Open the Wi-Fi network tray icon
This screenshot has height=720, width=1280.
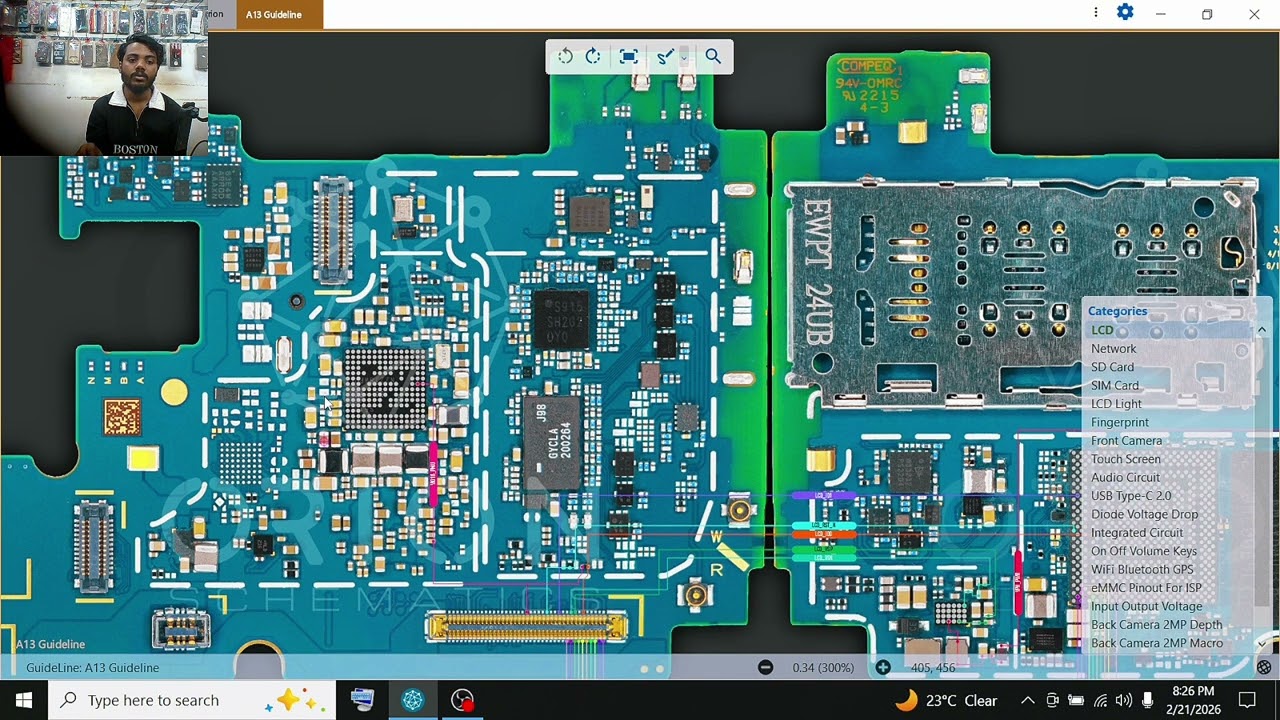click(1100, 700)
